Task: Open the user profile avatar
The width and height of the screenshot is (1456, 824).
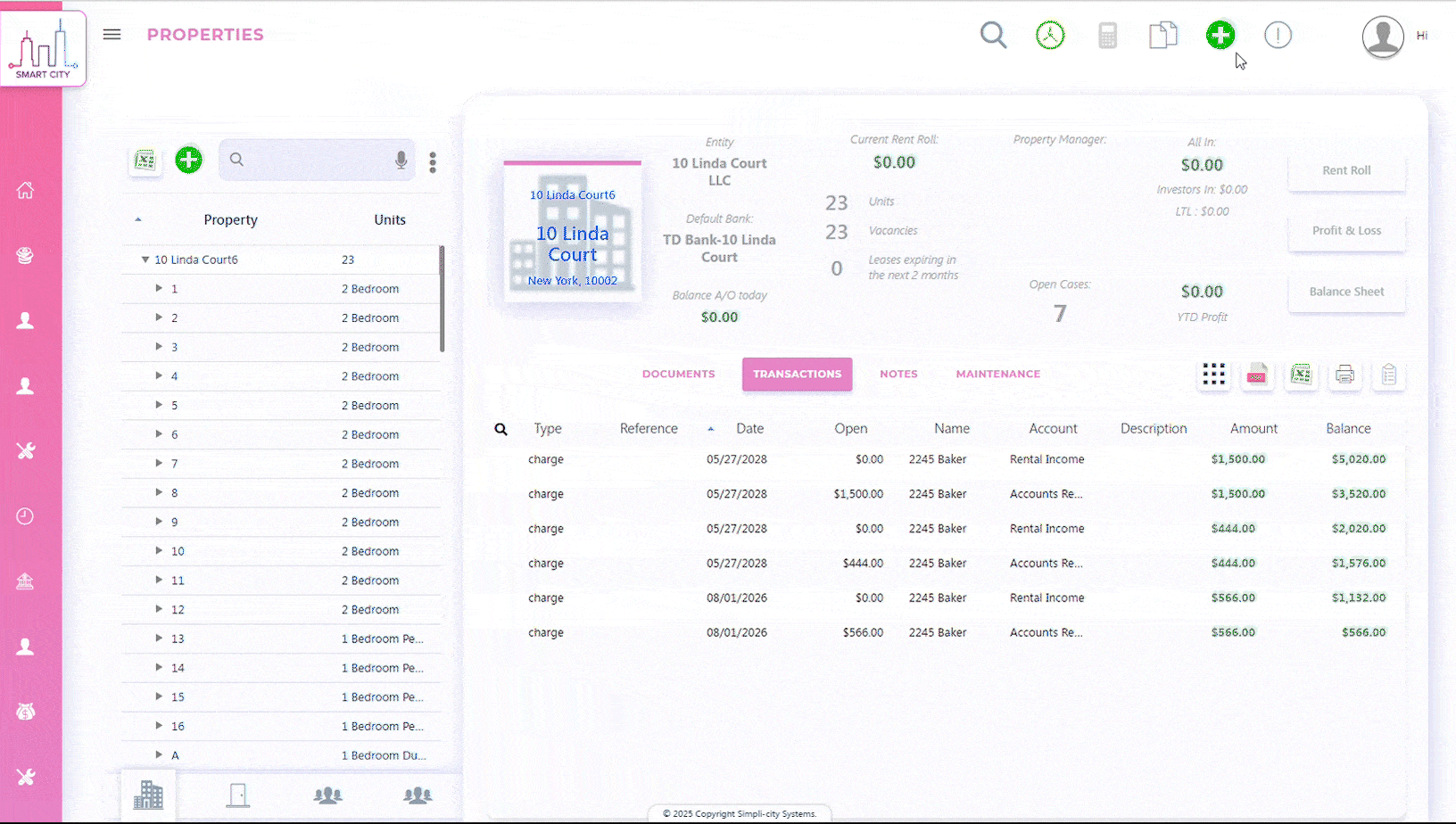Action: coord(1383,37)
